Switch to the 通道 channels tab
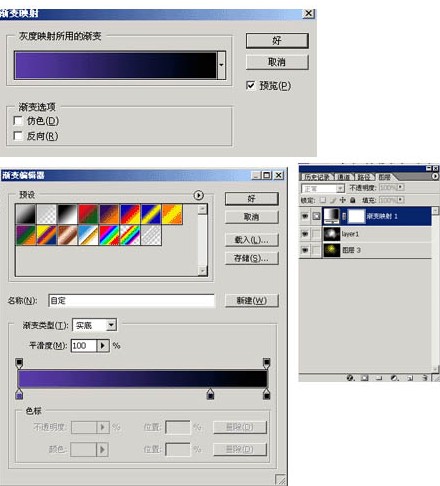This screenshot has height=486, width=440. pyautogui.click(x=343, y=177)
